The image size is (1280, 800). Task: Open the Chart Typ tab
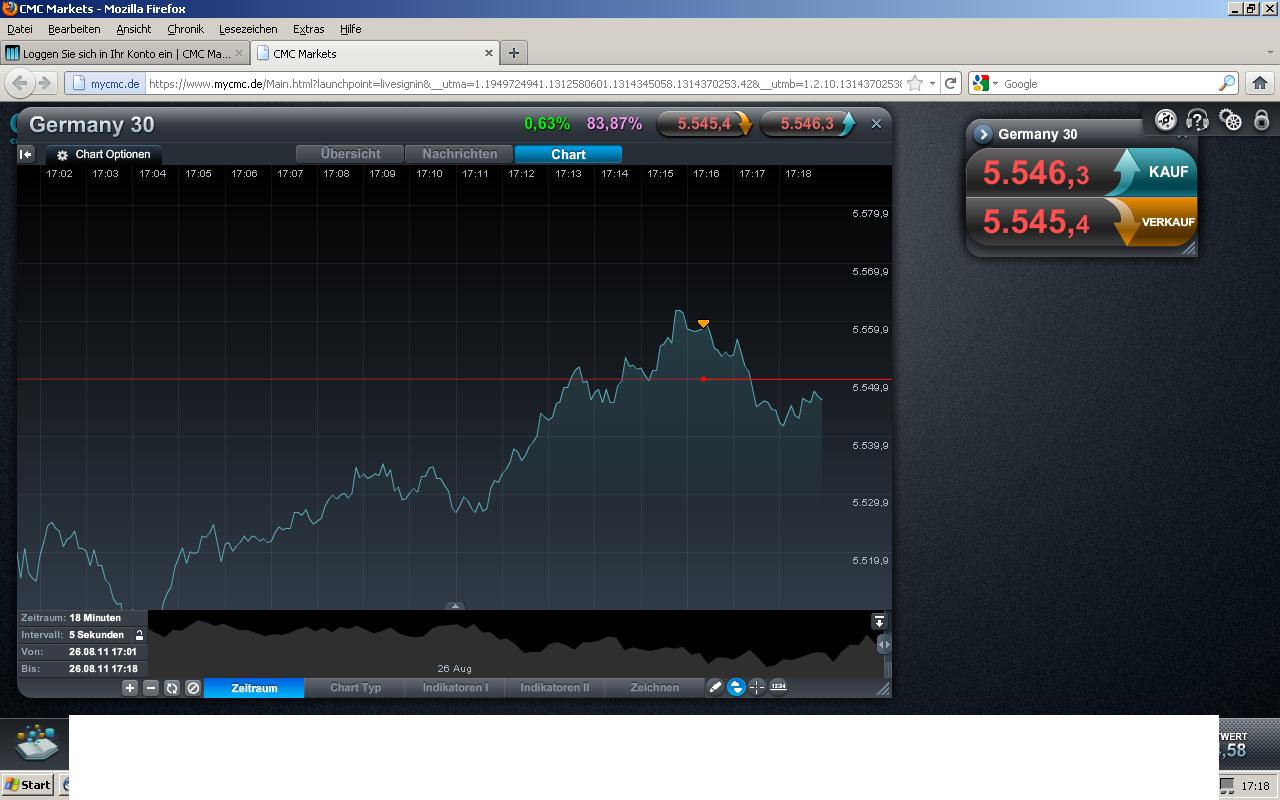355,688
